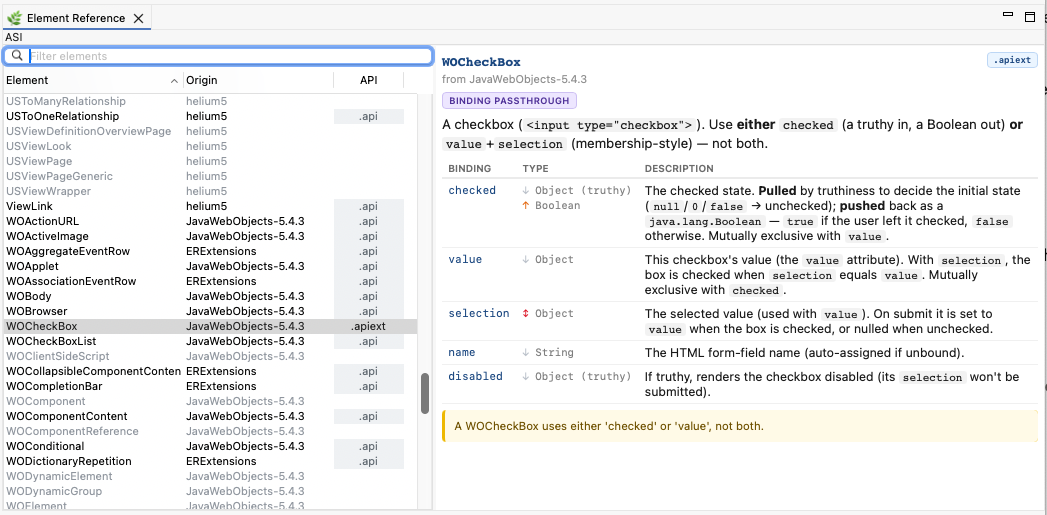This screenshot has width=1047, height=515.
Task: Select the WOClientSideScript row
Action: click(x=210, y=356)
